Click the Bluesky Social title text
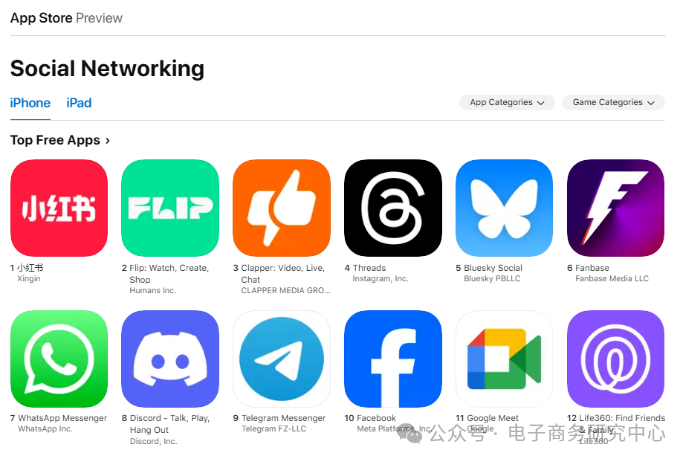688x461 pixels. point(493,268)
